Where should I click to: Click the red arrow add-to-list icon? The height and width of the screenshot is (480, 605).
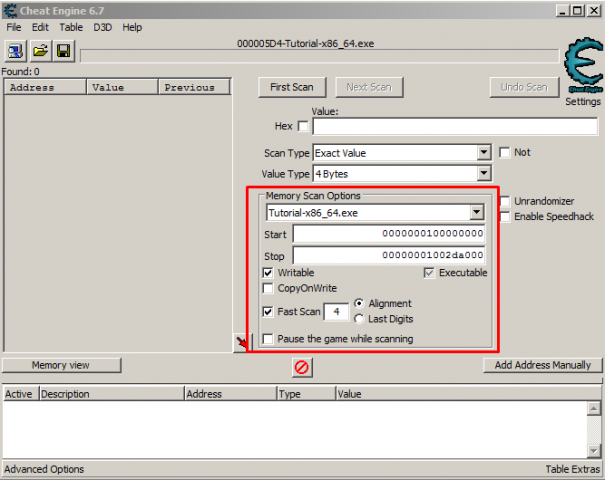point(241,343)
